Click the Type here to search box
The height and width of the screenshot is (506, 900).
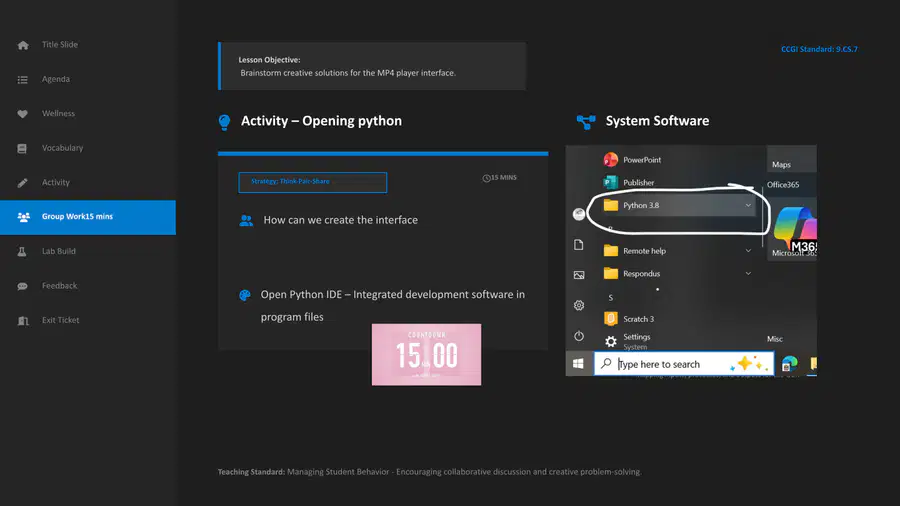(684, 364)
